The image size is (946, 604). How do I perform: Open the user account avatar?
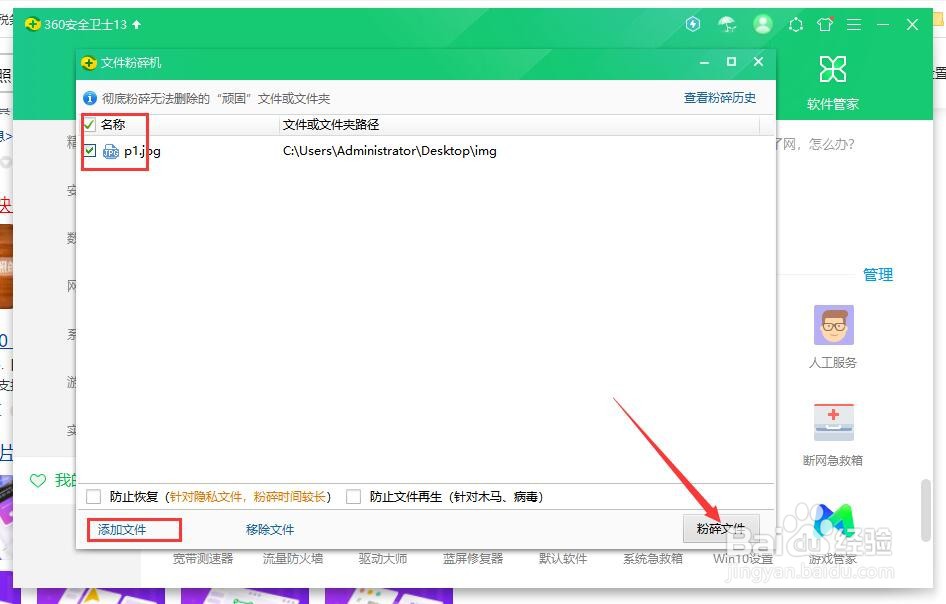point(763,24)
